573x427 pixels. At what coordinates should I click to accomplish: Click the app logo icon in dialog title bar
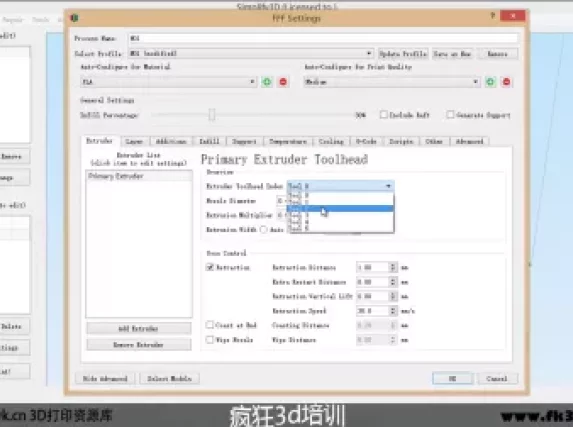tap(75, 18)
